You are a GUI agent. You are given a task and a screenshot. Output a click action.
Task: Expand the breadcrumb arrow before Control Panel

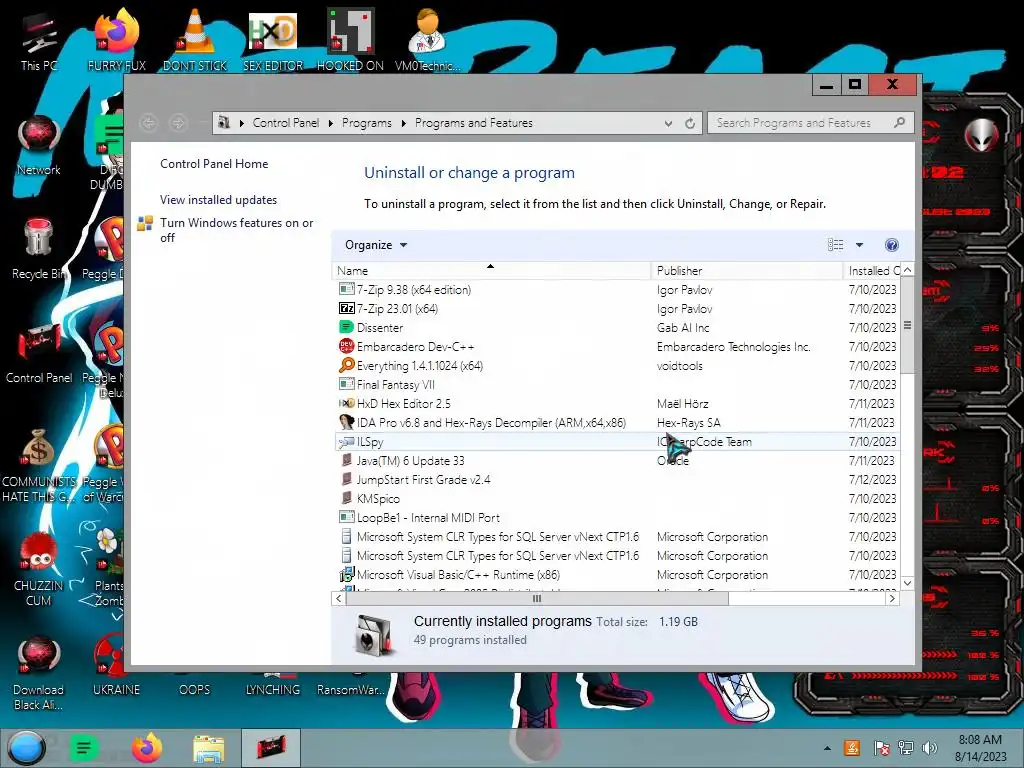(242, 123)
